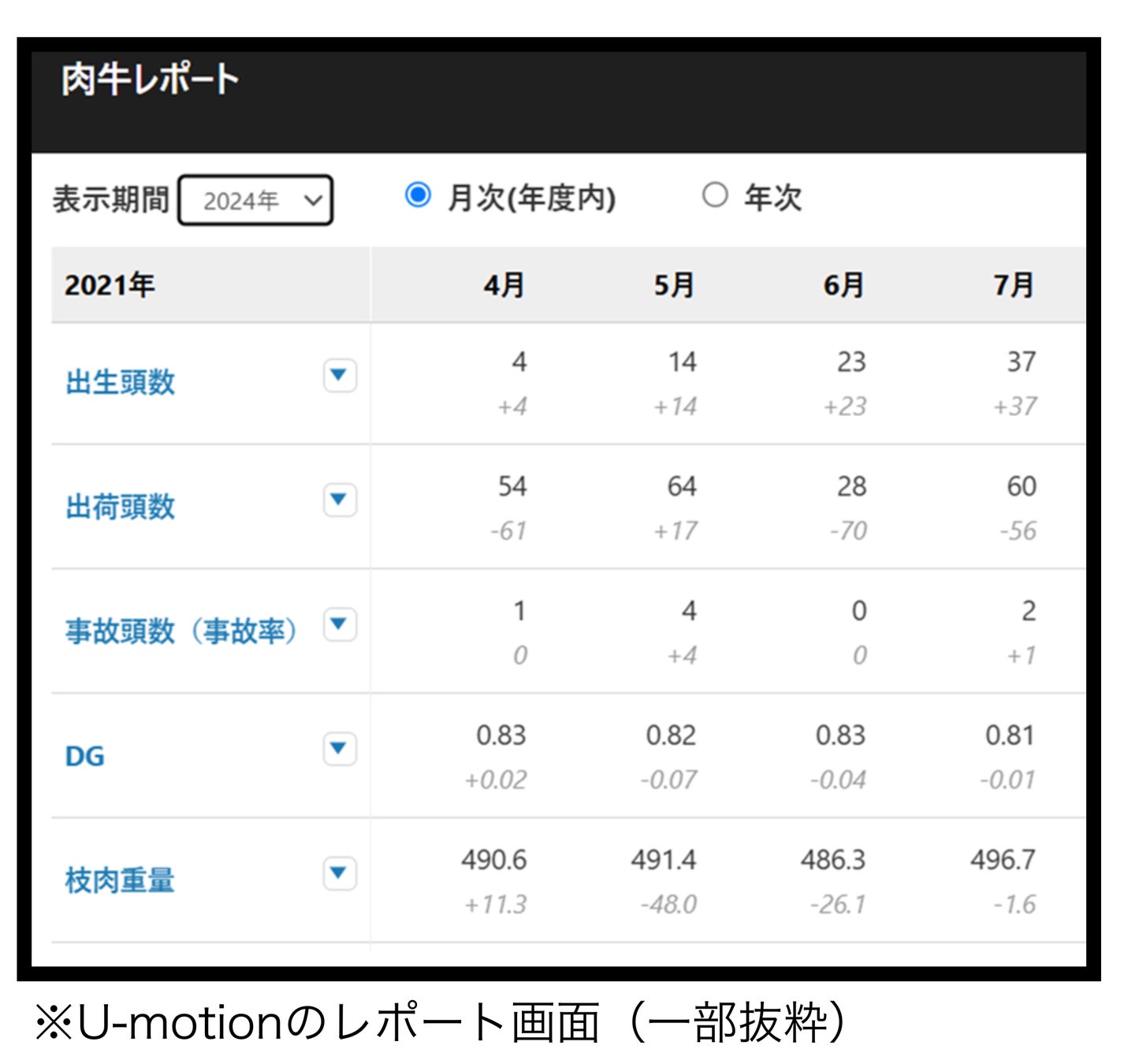Image resolution: width=1124 pixels, height=1064 pixels.
Task: Click 出生頭数 value 37 for 7月
Action: point(1022,362)
